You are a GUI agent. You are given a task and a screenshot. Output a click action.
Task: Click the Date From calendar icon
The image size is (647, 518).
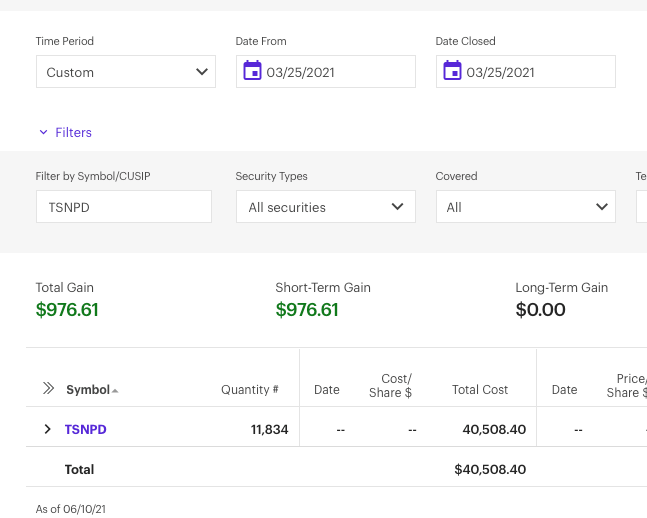coord(252,71)
